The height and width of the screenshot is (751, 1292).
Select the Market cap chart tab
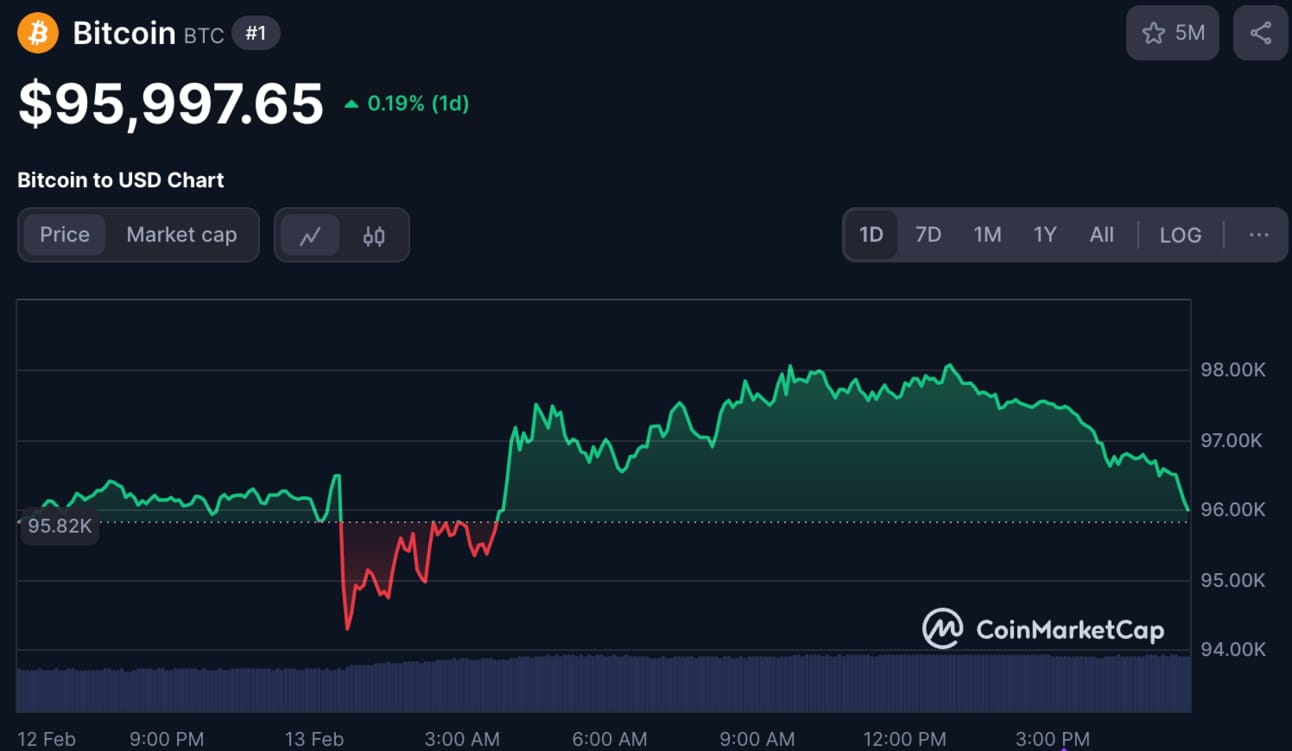(181, 235)
